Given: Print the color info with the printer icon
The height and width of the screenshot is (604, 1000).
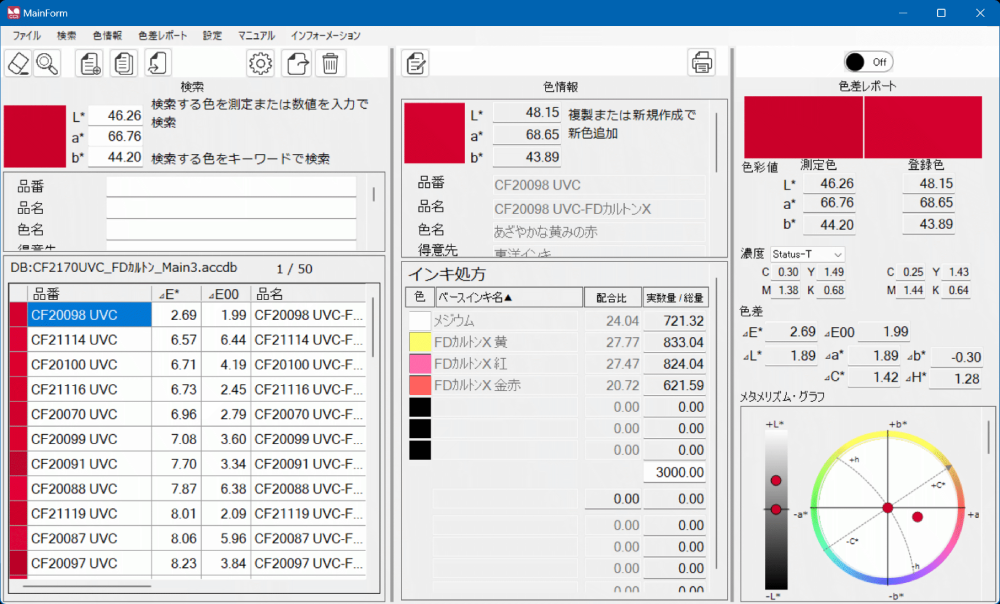Looking at the screenshot, I should pyautogui.click(x=702, y=61).
